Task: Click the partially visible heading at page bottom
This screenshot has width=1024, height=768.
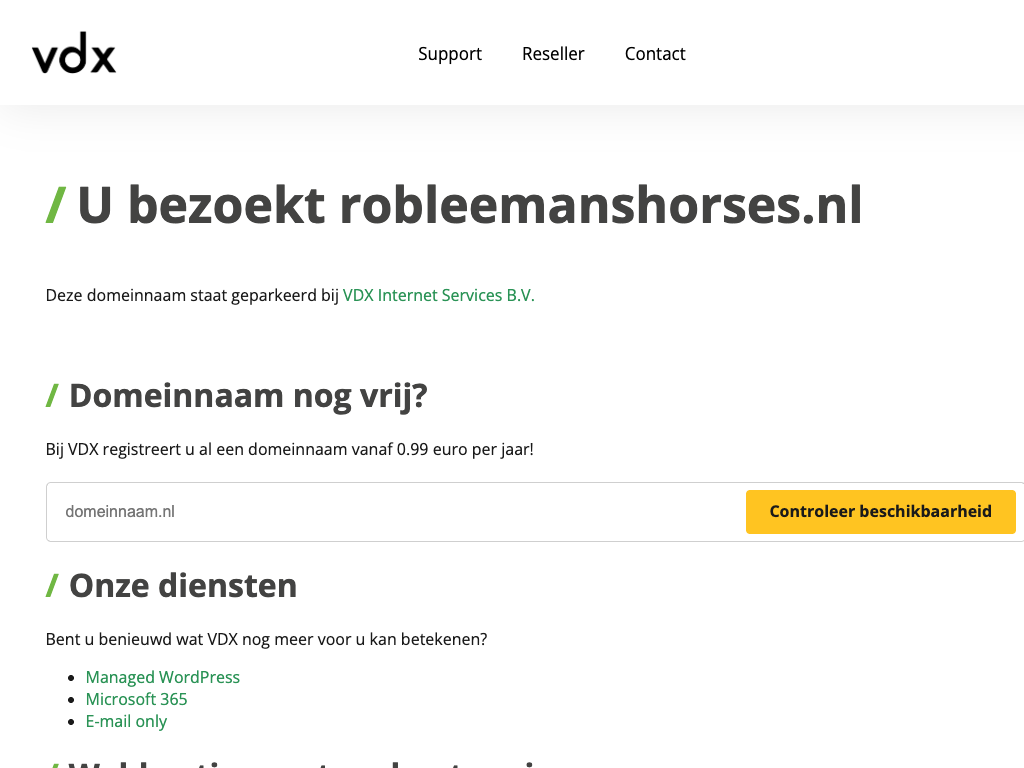Action: [300, 762]
